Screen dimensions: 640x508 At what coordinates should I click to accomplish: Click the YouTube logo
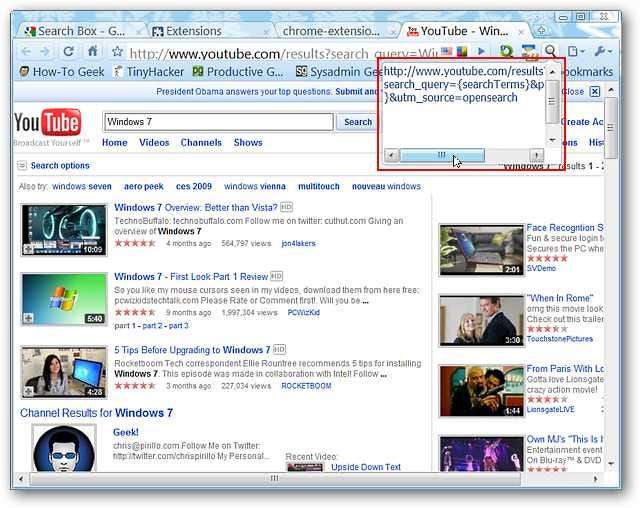[47, 124]
